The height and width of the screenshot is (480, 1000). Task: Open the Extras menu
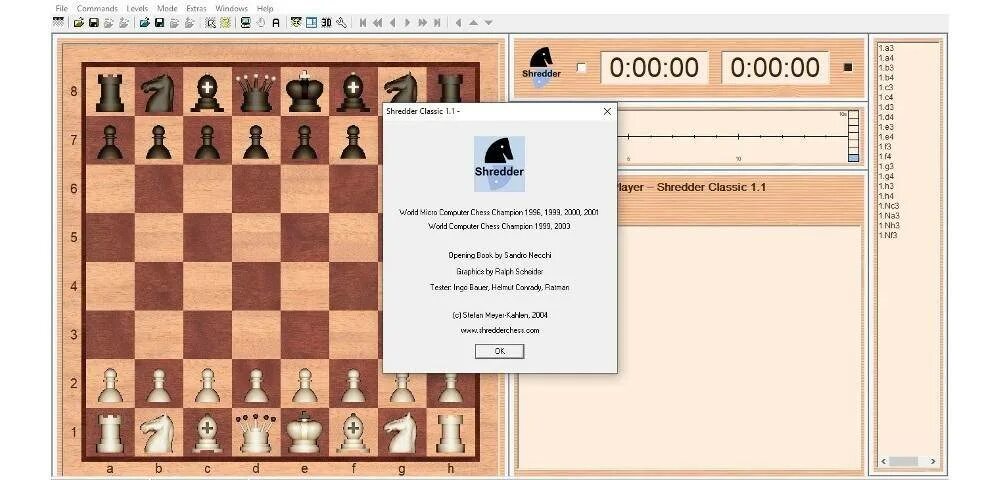196,8
